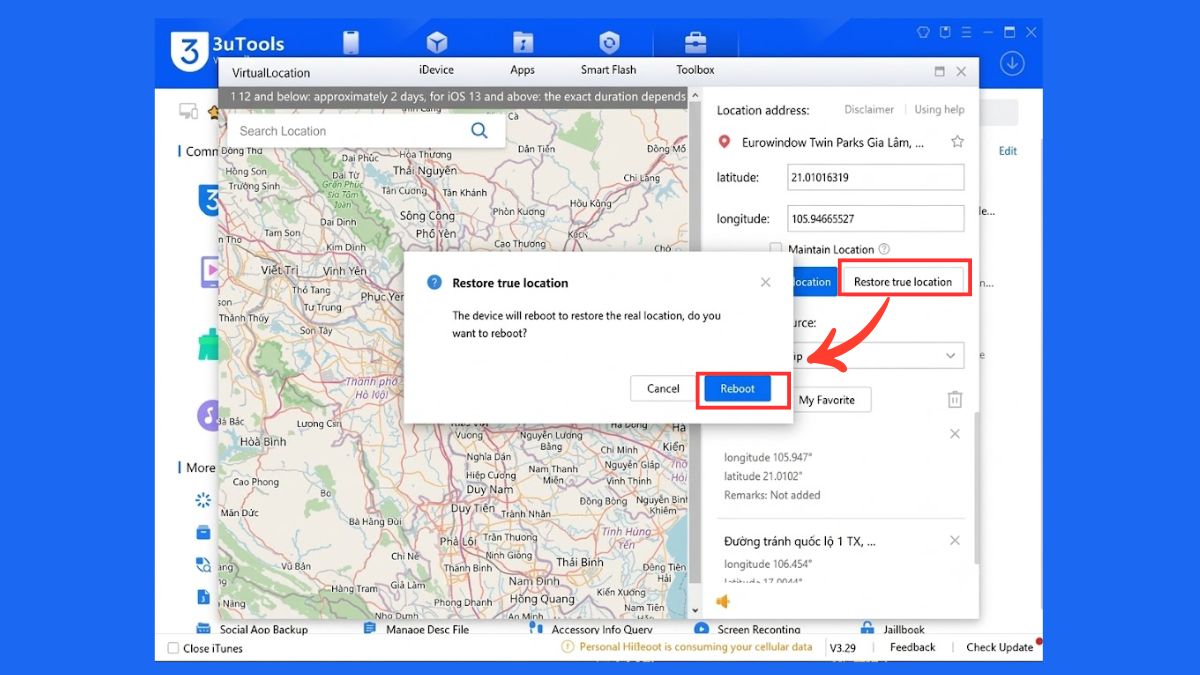Remove the Đường tránh quốc lộ entry
This screenshot has width=1200, height=675.
coord(955,541)
